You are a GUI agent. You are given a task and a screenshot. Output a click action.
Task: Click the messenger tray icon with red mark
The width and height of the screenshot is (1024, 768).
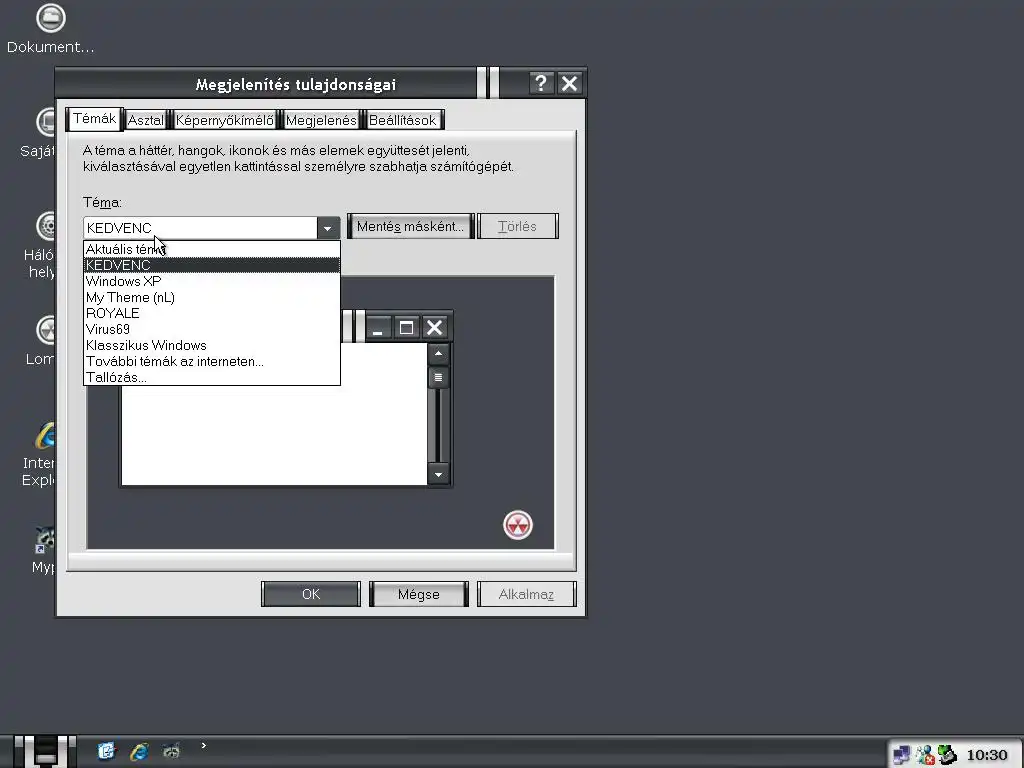925,754
